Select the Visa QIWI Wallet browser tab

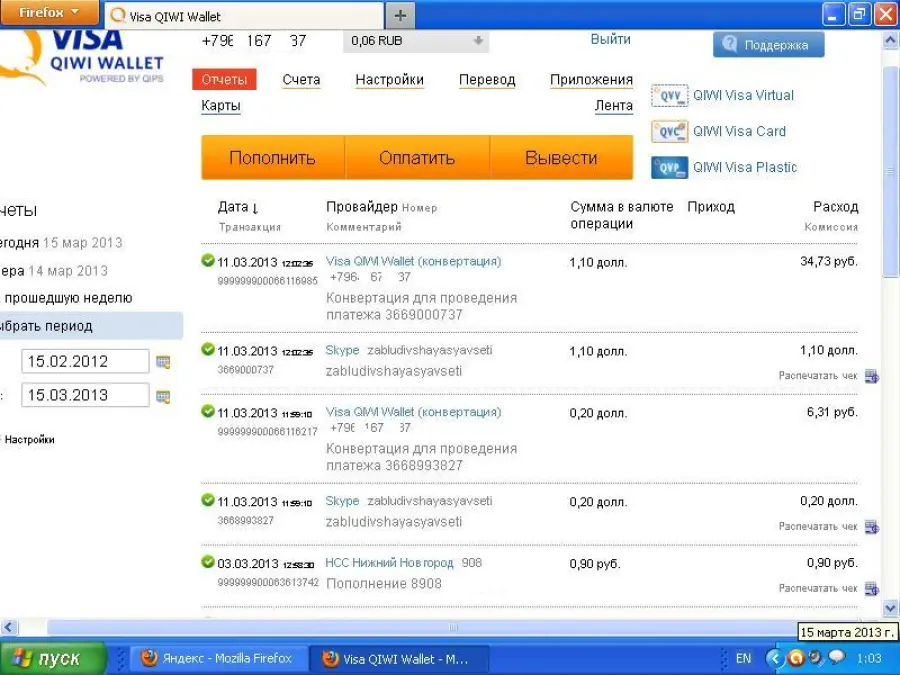coord(244,16)
